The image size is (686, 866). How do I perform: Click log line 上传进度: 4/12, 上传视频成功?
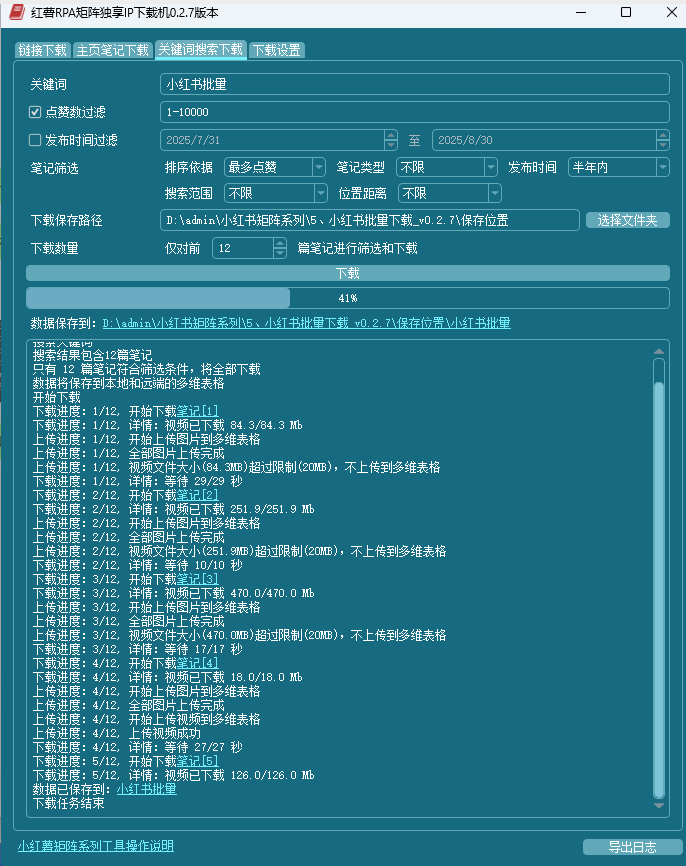tap(117, 733)
